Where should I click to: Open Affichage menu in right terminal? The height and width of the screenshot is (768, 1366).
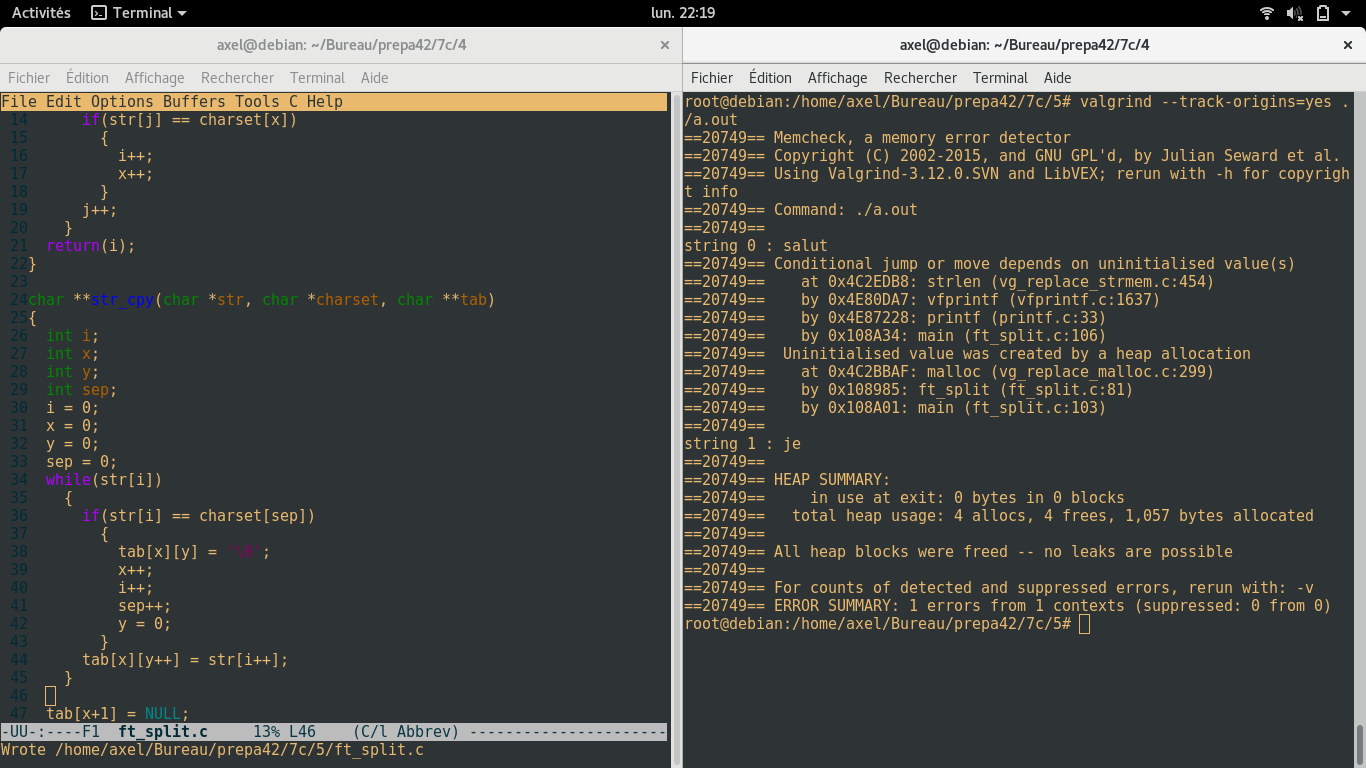837,78
